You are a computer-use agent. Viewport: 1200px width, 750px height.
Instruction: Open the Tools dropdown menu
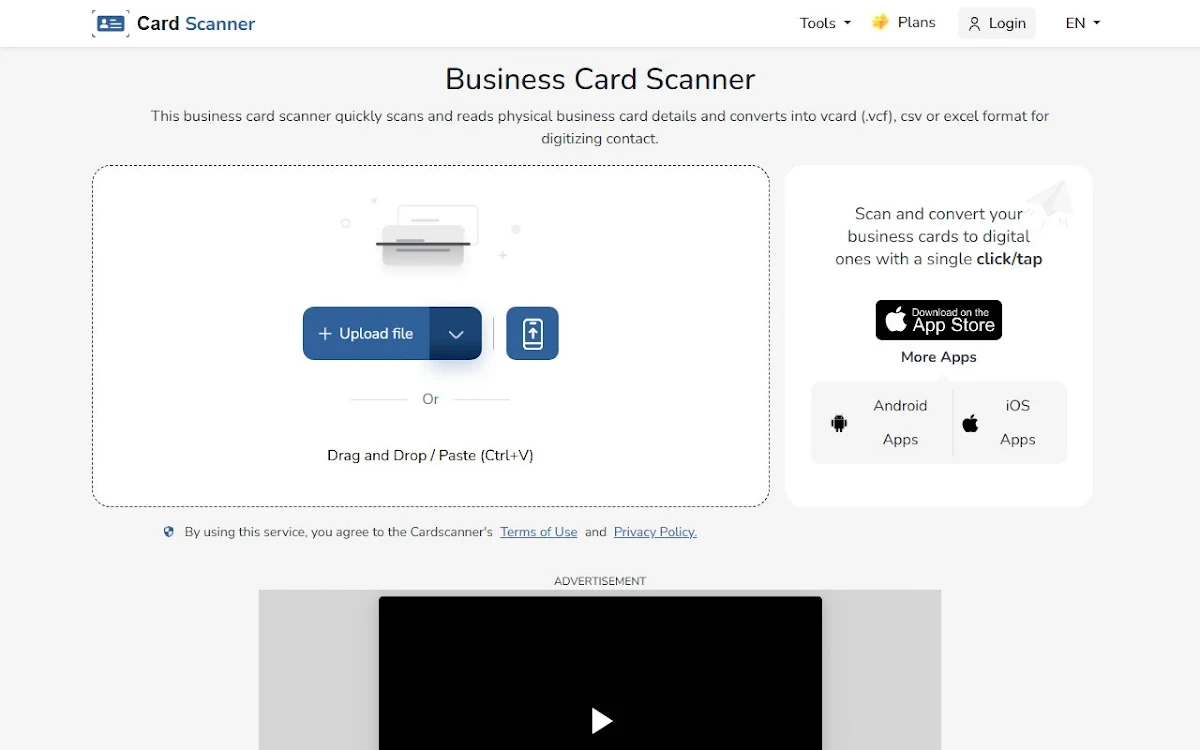(825, 23)
